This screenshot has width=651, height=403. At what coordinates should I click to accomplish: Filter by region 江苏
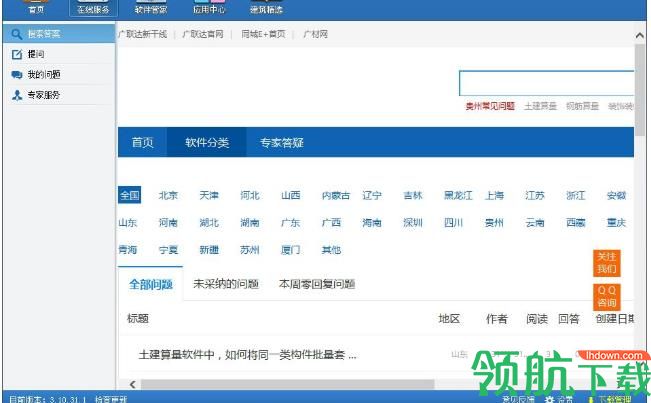[x=535, y=195]
